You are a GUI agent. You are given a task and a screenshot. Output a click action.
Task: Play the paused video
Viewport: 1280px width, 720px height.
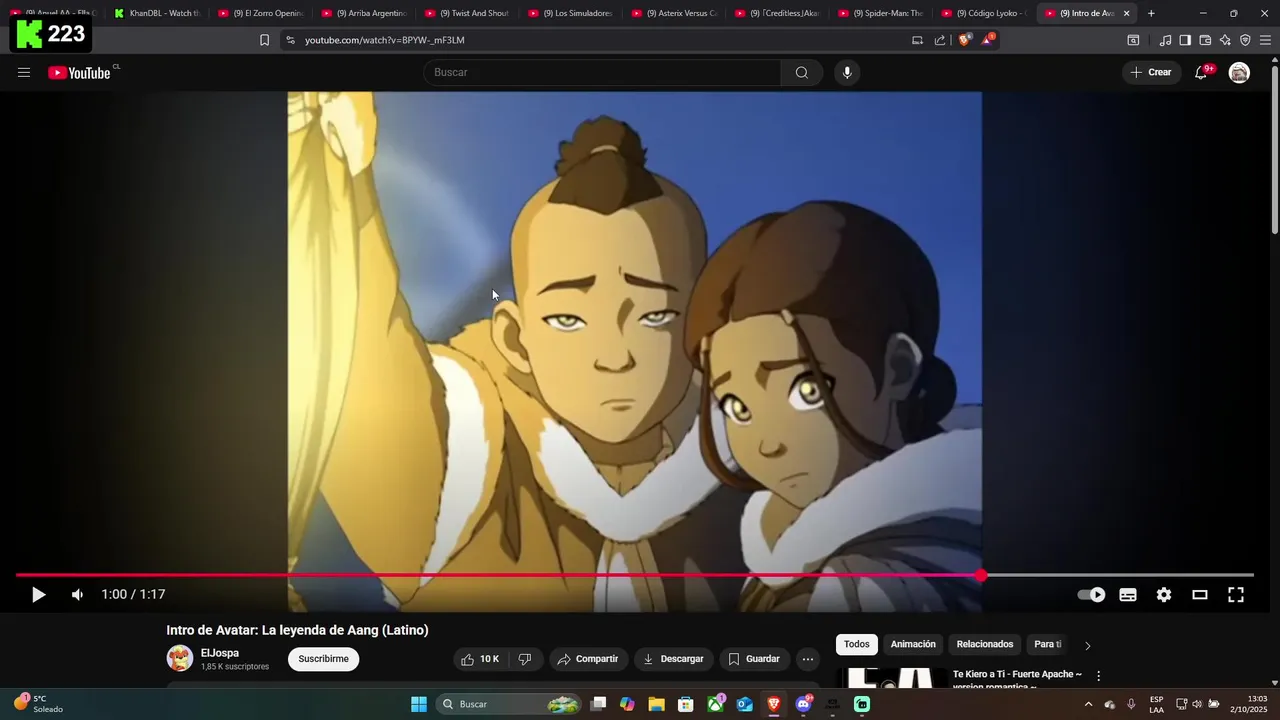click(x=38, y=594)
